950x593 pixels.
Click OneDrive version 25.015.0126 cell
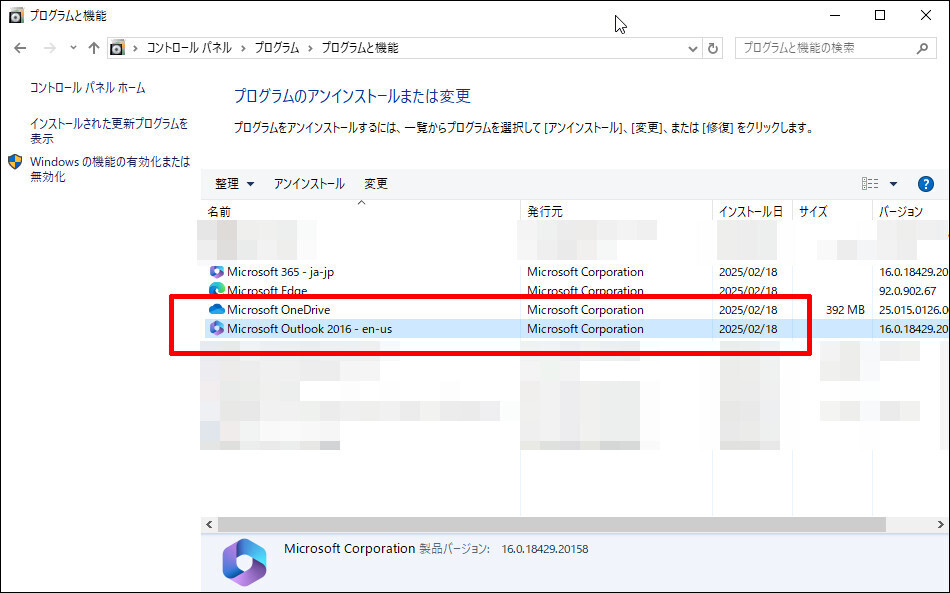[914, 310]
